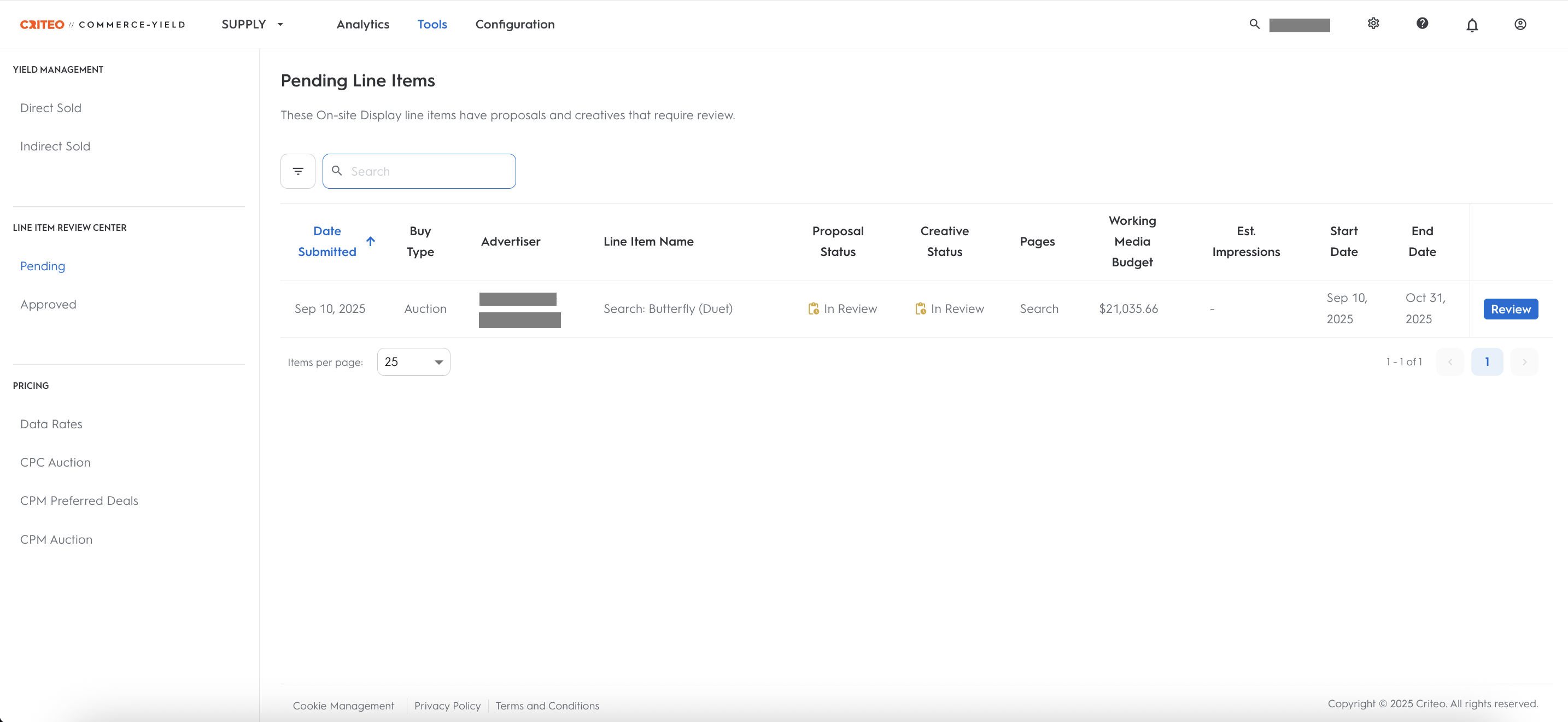Go to previous page chevron
Viewport: 1568px width, 722px height.
[x=1450, y=362]
